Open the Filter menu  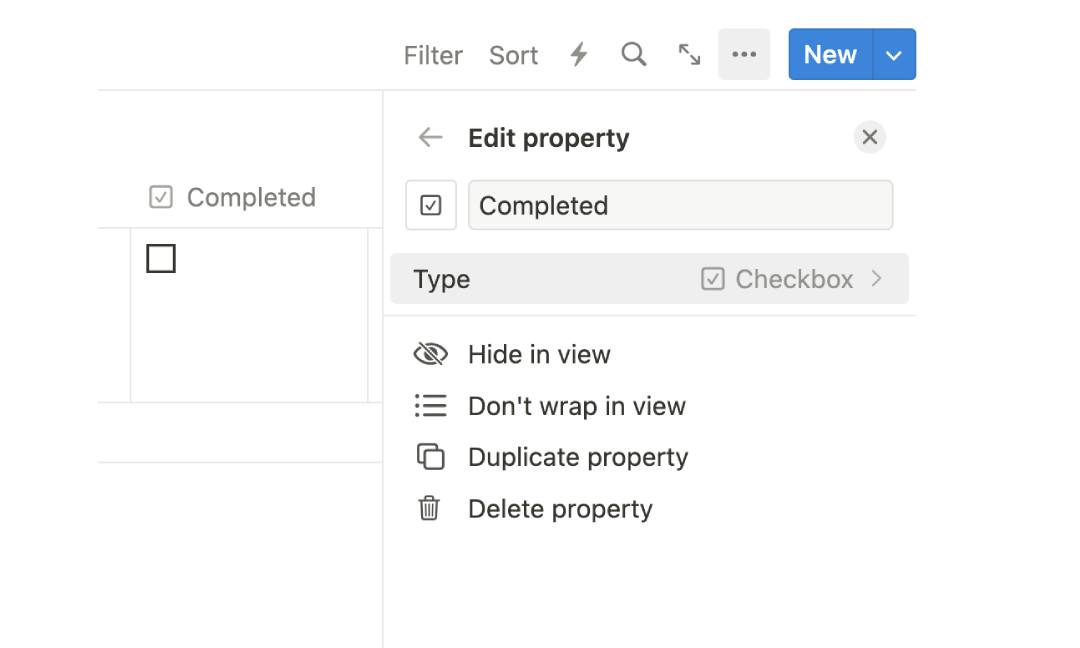432,55
